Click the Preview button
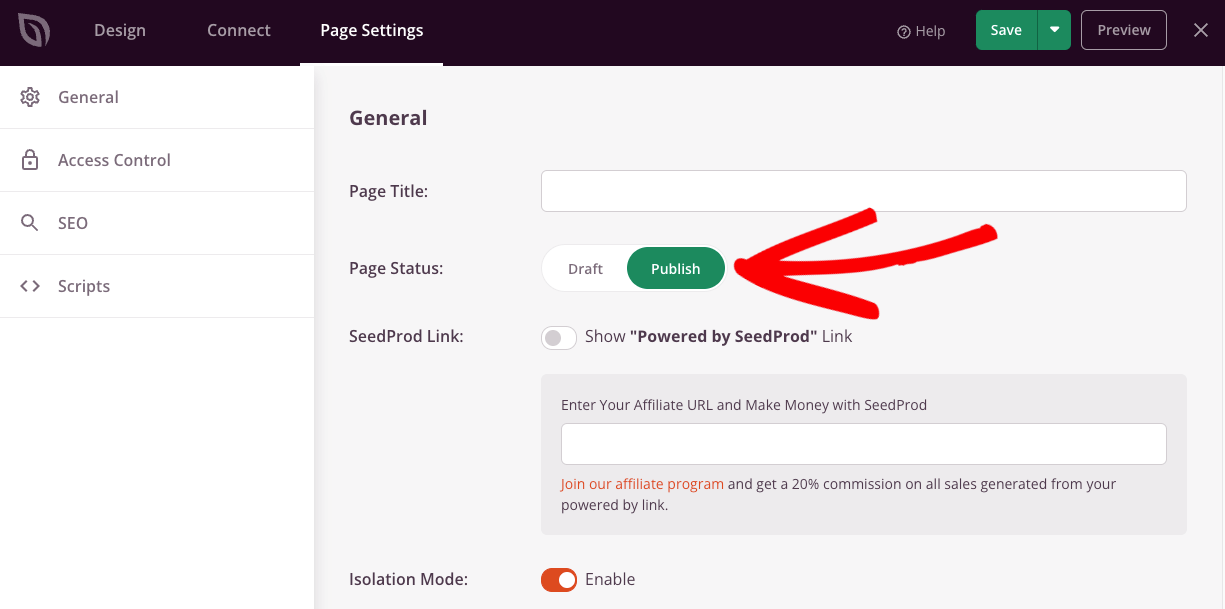The height and width of the screenshot is (609, 1225). click(x=1123, y=30)
